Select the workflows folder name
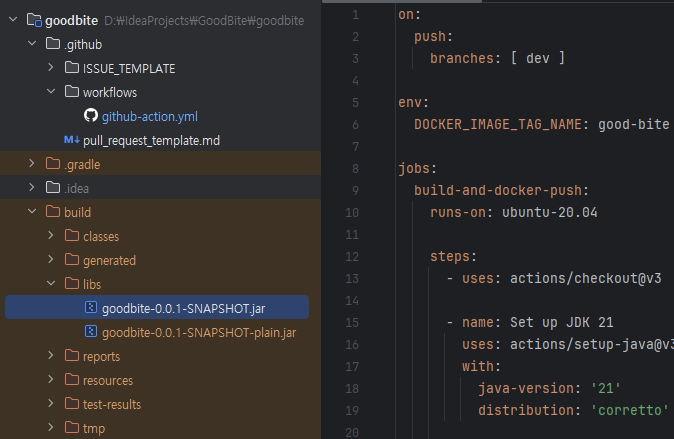The image size is (674, 439). (x=110, y=92)
